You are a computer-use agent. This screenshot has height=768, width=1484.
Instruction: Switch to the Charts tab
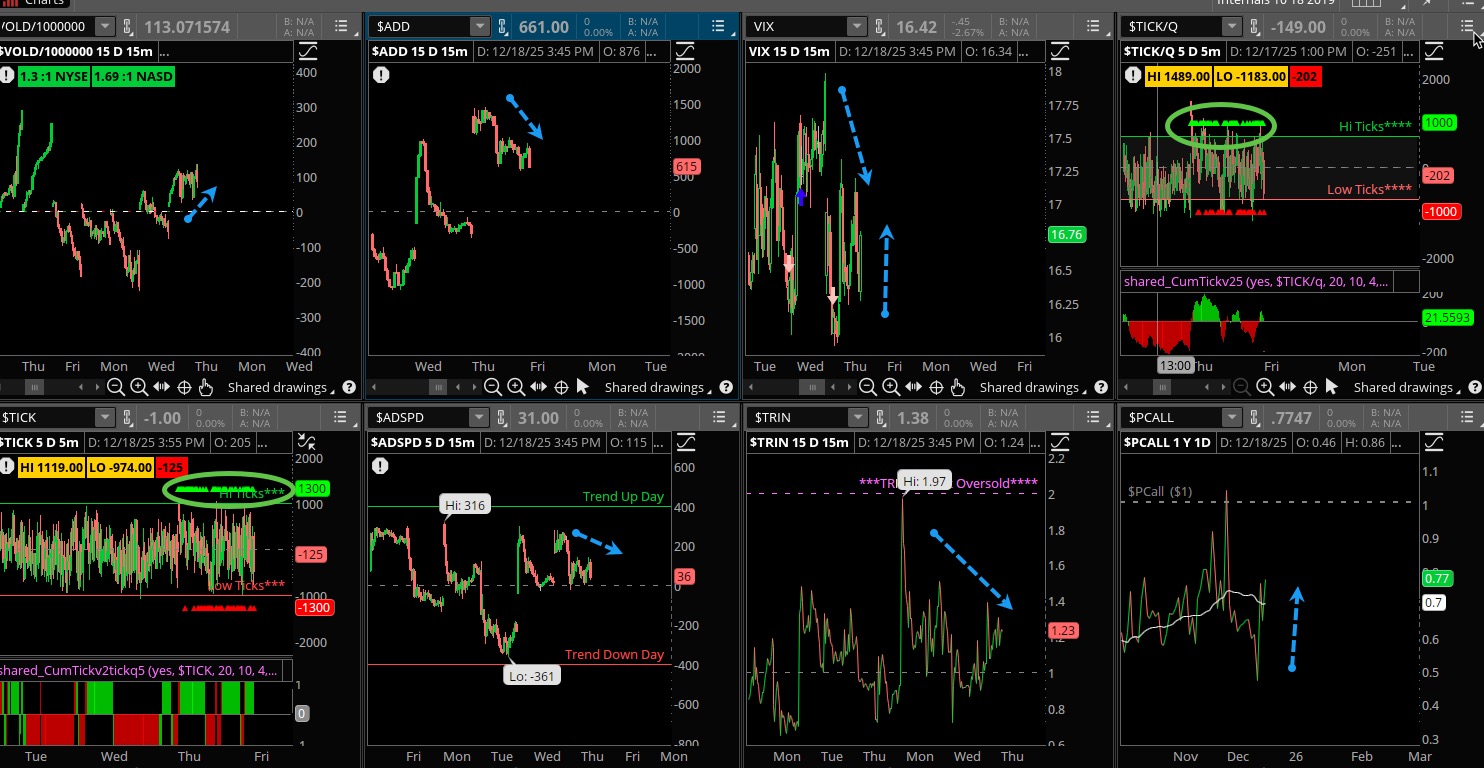[38, 3]
